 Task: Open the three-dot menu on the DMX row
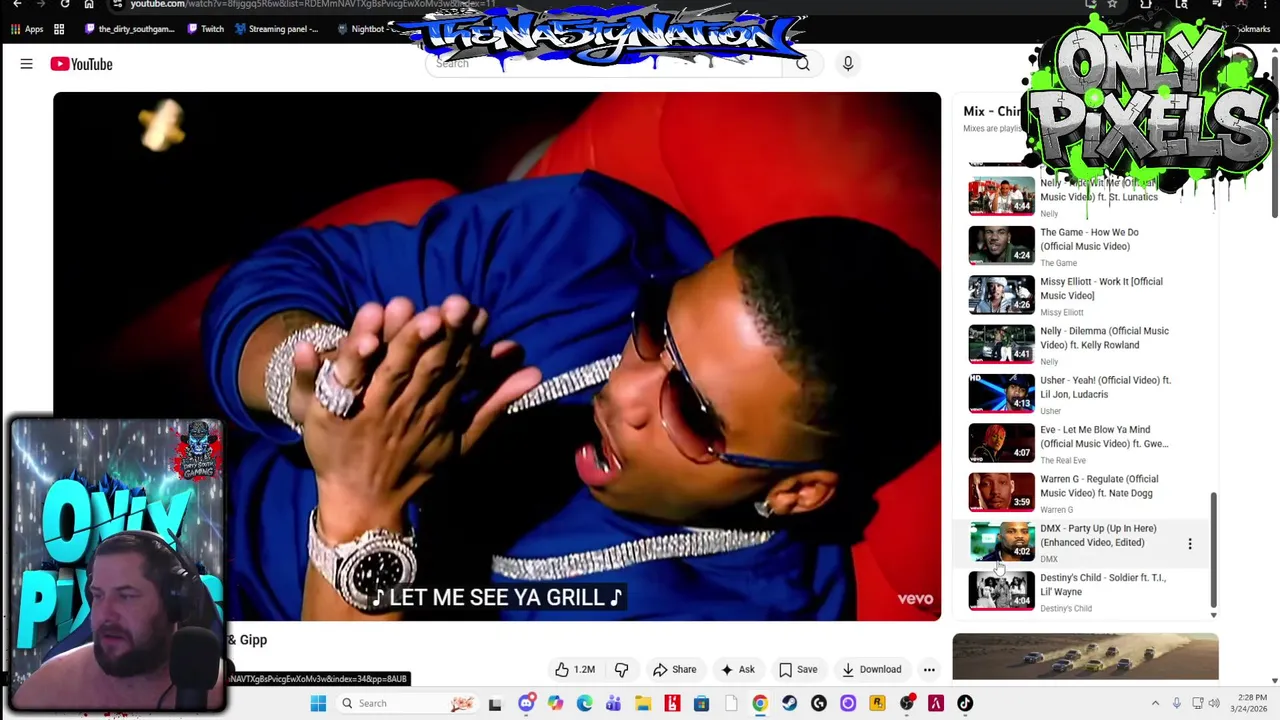(1189, 544)
